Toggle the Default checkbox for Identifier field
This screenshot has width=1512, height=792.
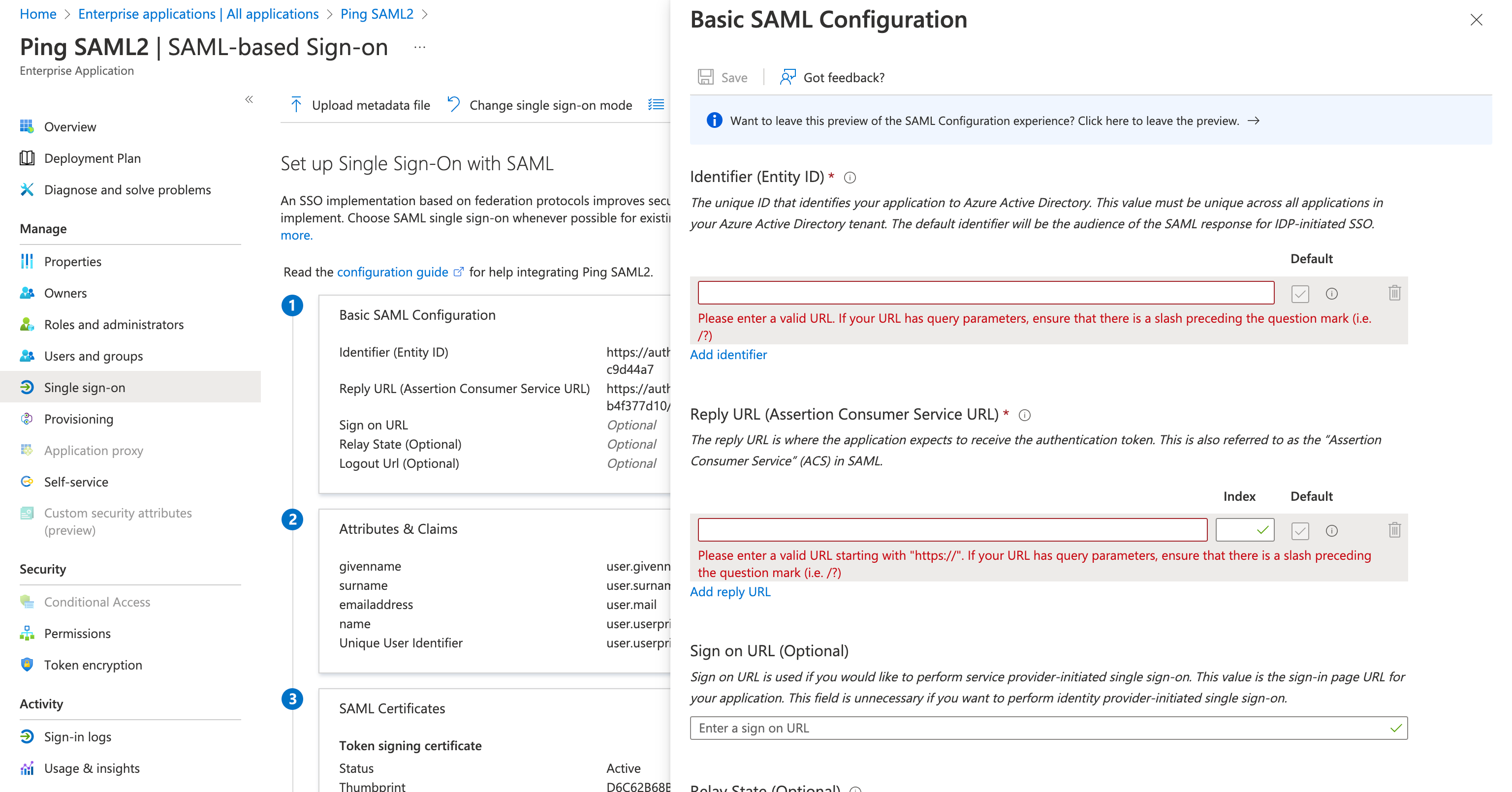1300,293
